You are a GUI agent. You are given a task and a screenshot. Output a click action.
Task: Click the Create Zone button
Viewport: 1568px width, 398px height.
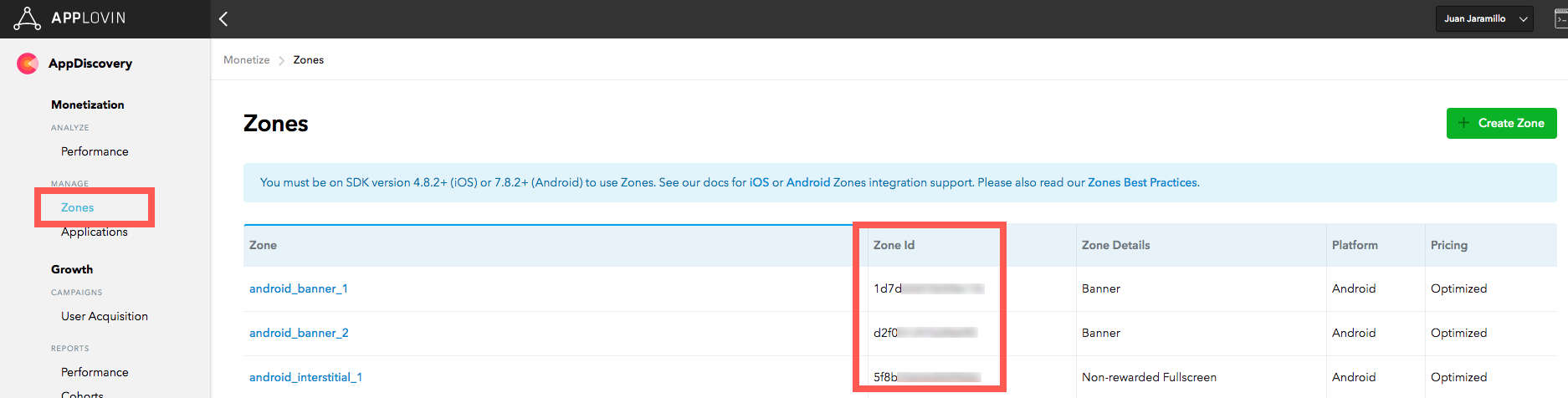[1501, 123]
